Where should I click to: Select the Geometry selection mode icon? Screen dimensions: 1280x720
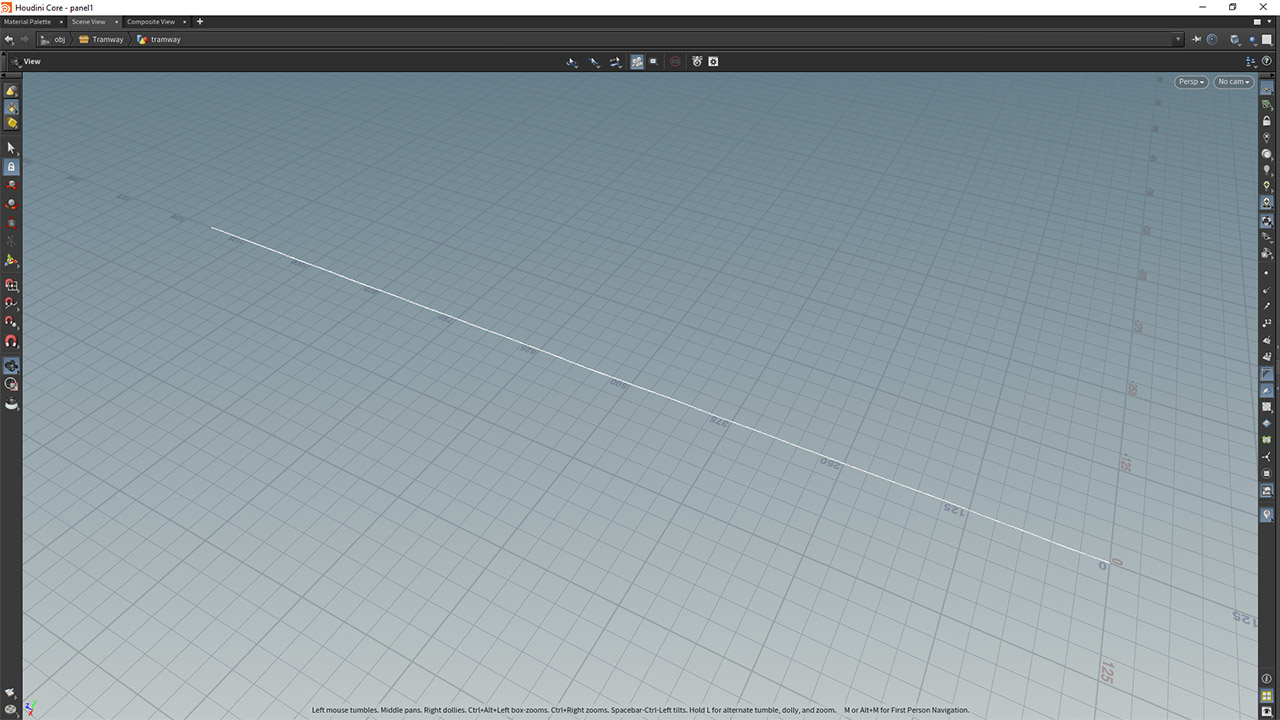pyautogui.click(x=11, y=107)
